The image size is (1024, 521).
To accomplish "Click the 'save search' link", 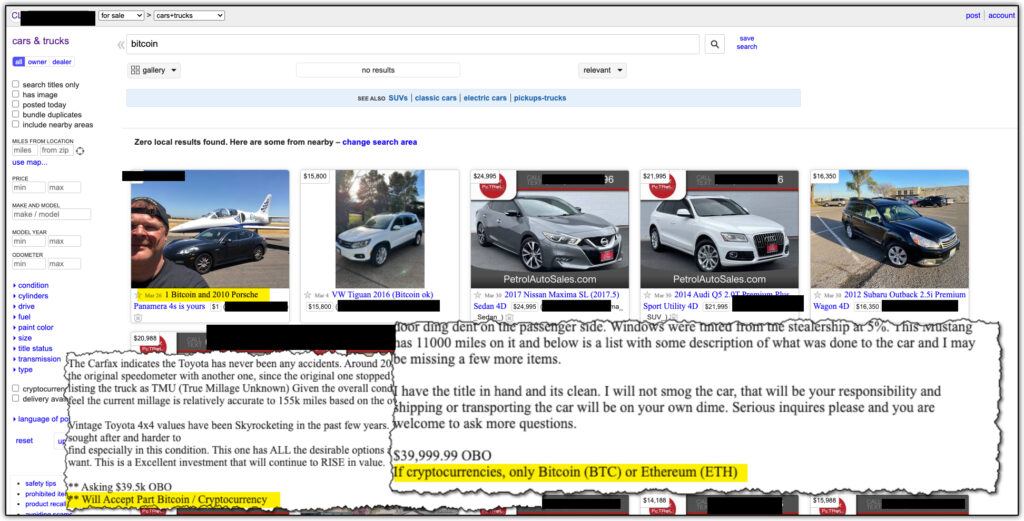I will pos(746,42).
